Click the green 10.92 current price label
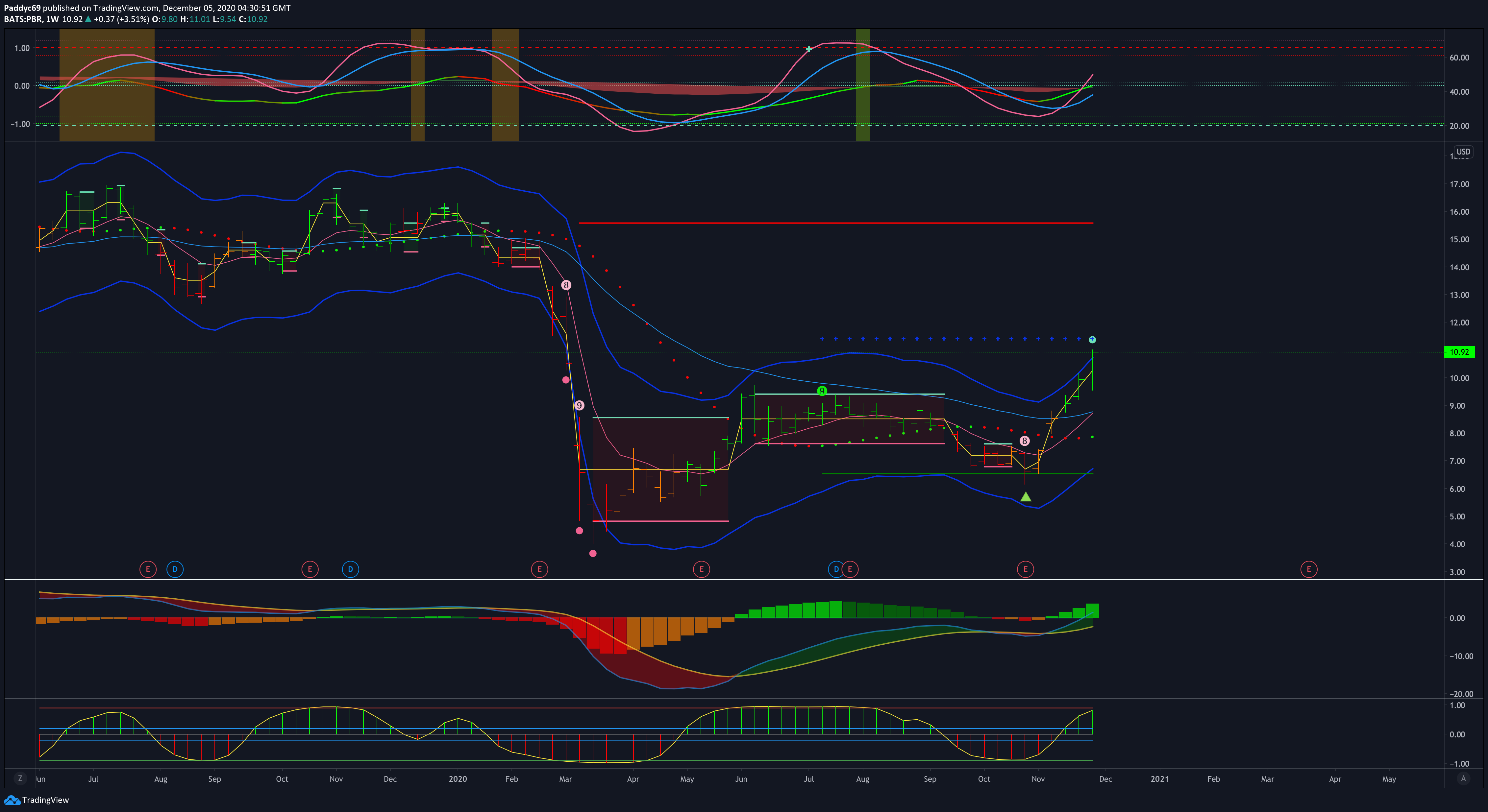The image size is (1488, 812). coord(1459,352)
